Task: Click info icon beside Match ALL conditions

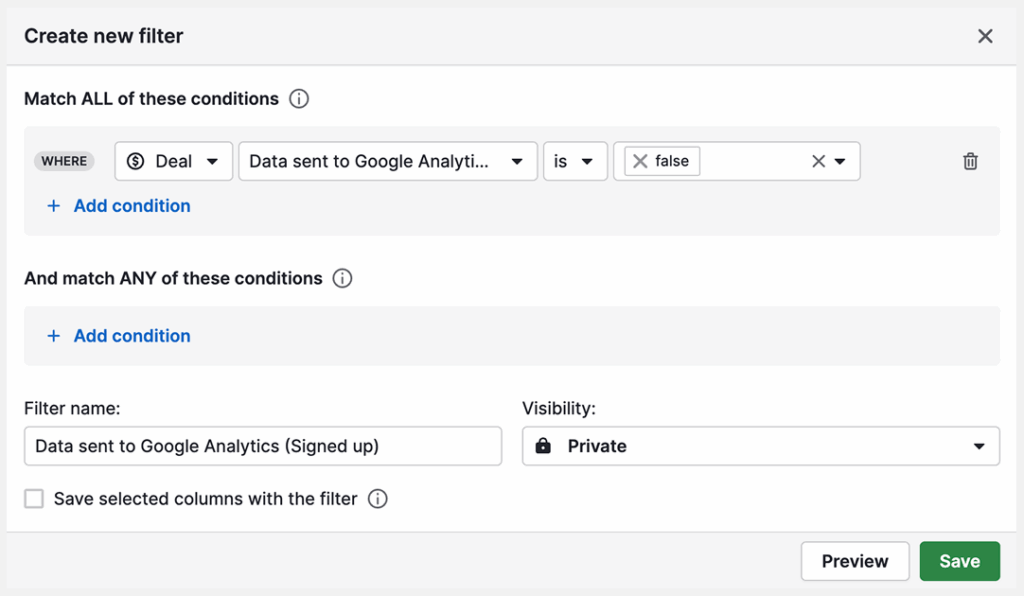Action: pos(298,99)
